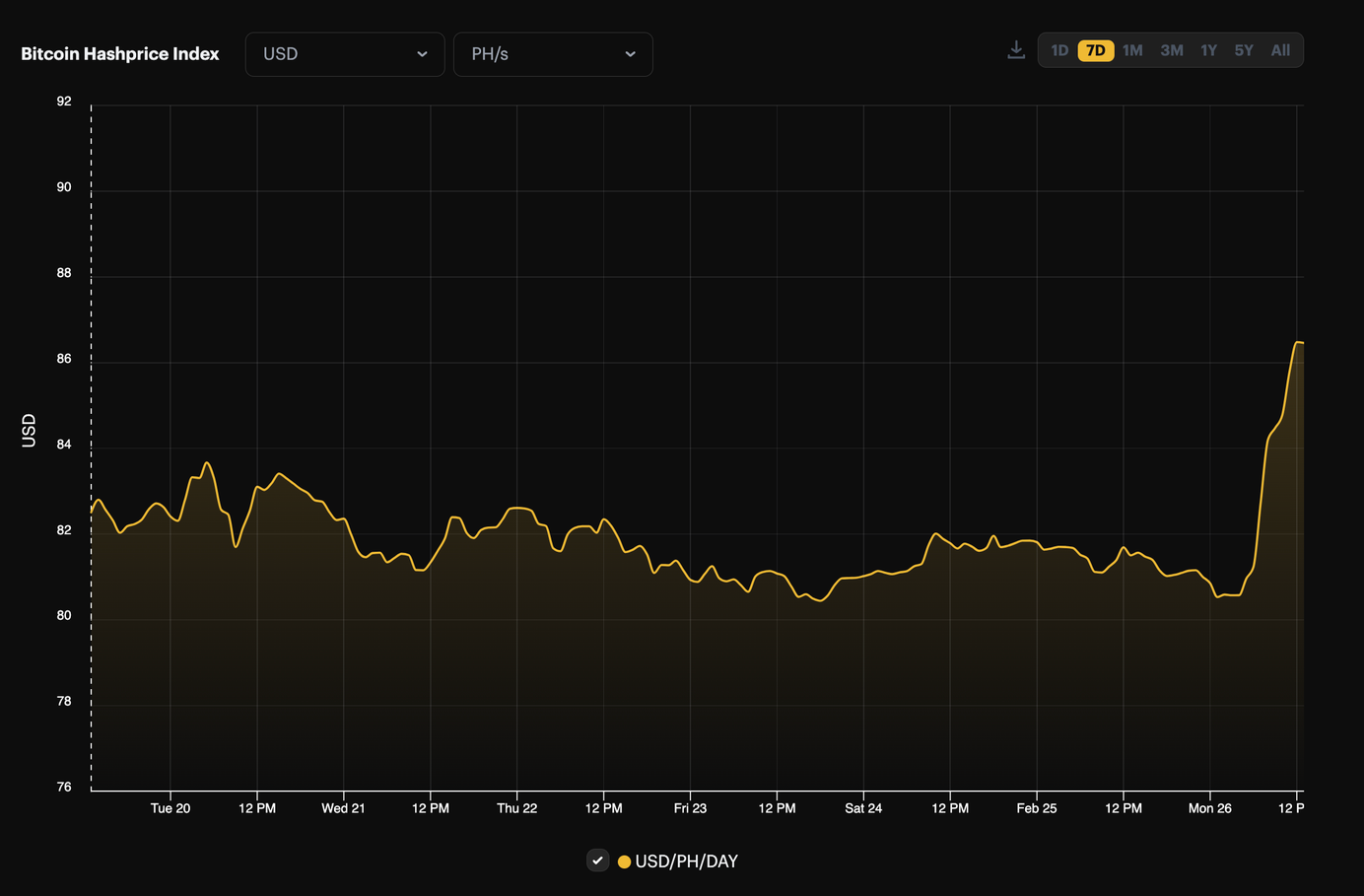Open the PH/s hashrate unit dropdown

click(552, 54)
